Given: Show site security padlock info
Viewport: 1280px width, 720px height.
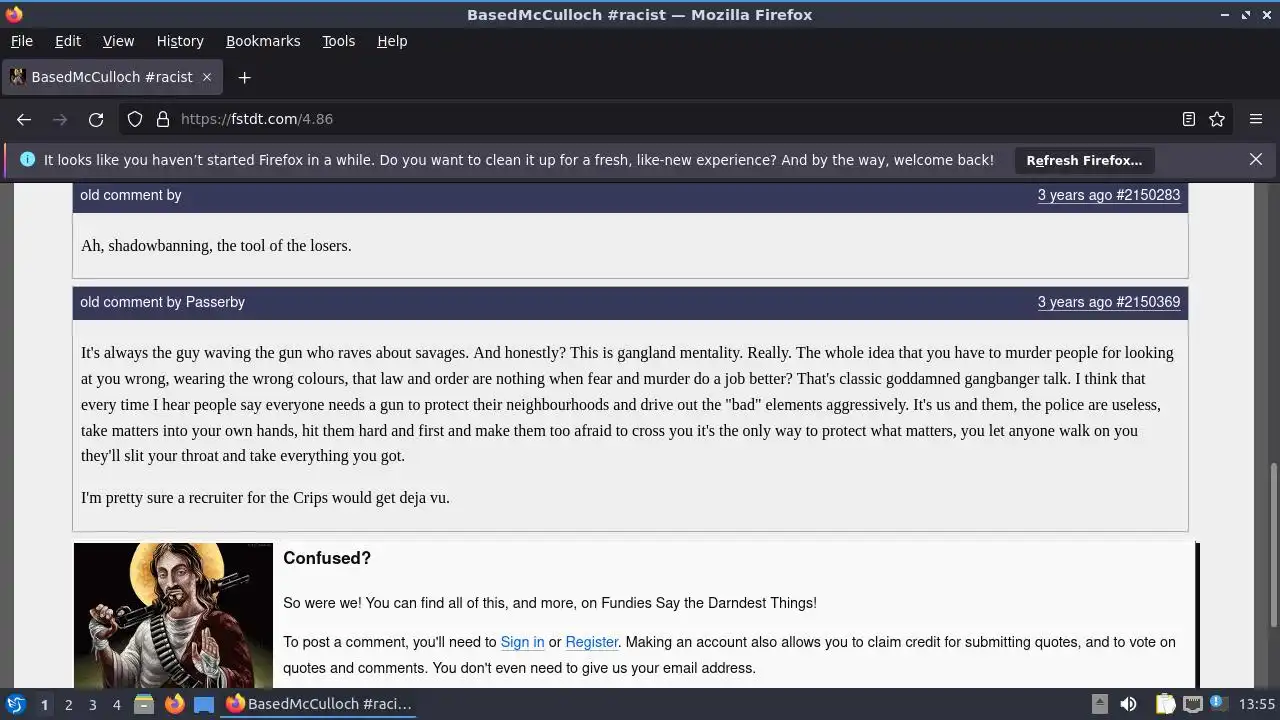Looking at the screenshot, I should [x=163, y=119].
